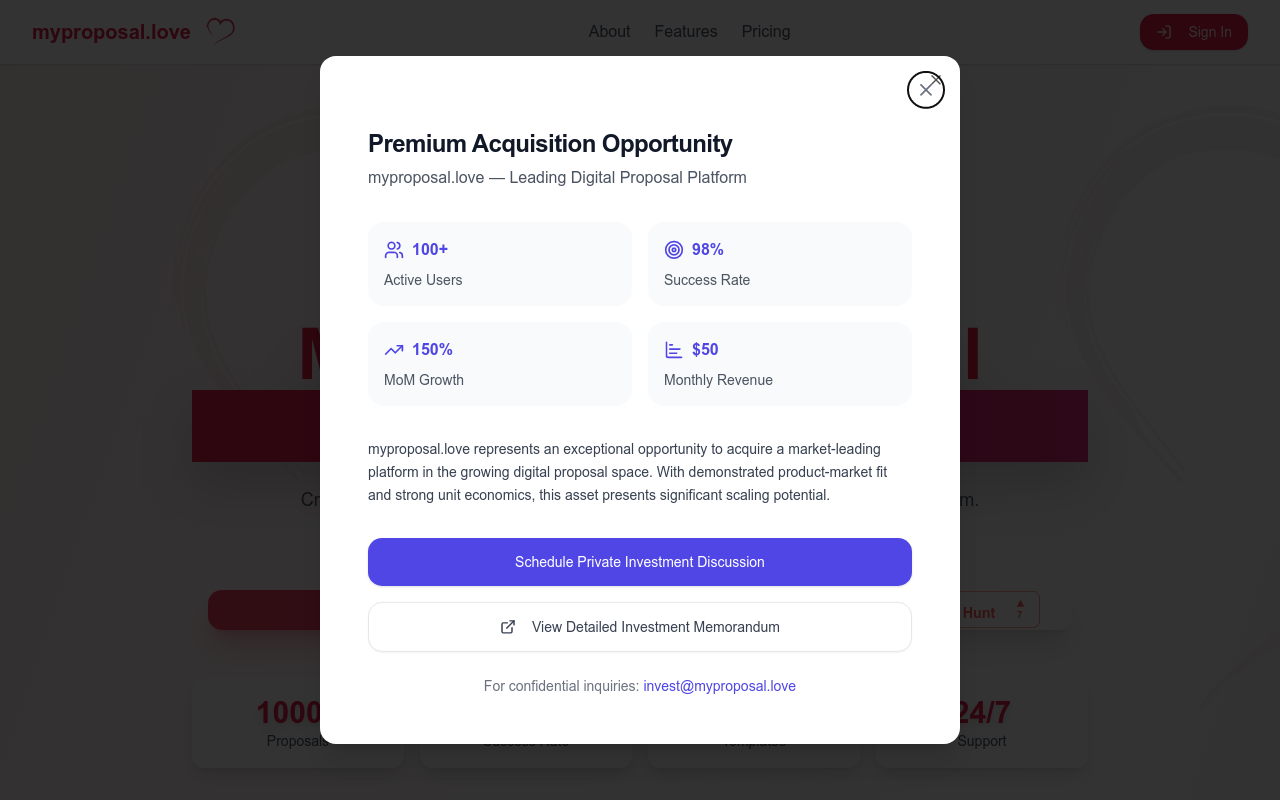Screen dimensions: 1280x800
Task: Click the Sign In button
Action: click(x=1194, y=32)
